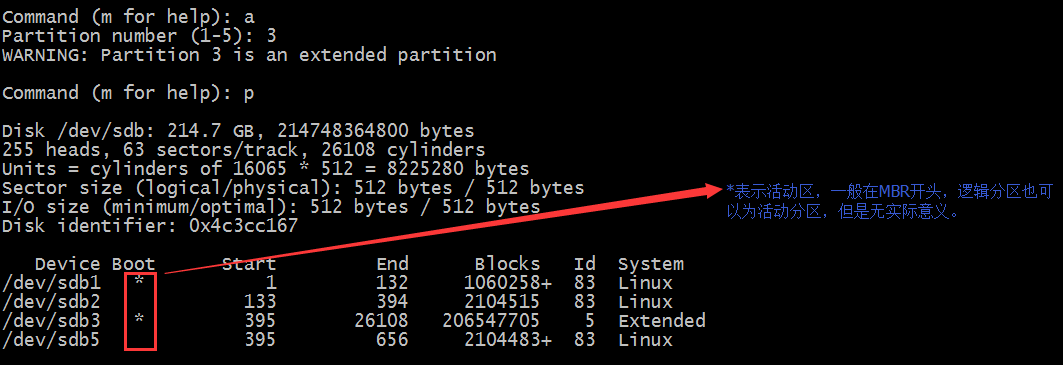
Task: Click the /dev/sdb2 device entry
Action: click(x=52, y=302)
